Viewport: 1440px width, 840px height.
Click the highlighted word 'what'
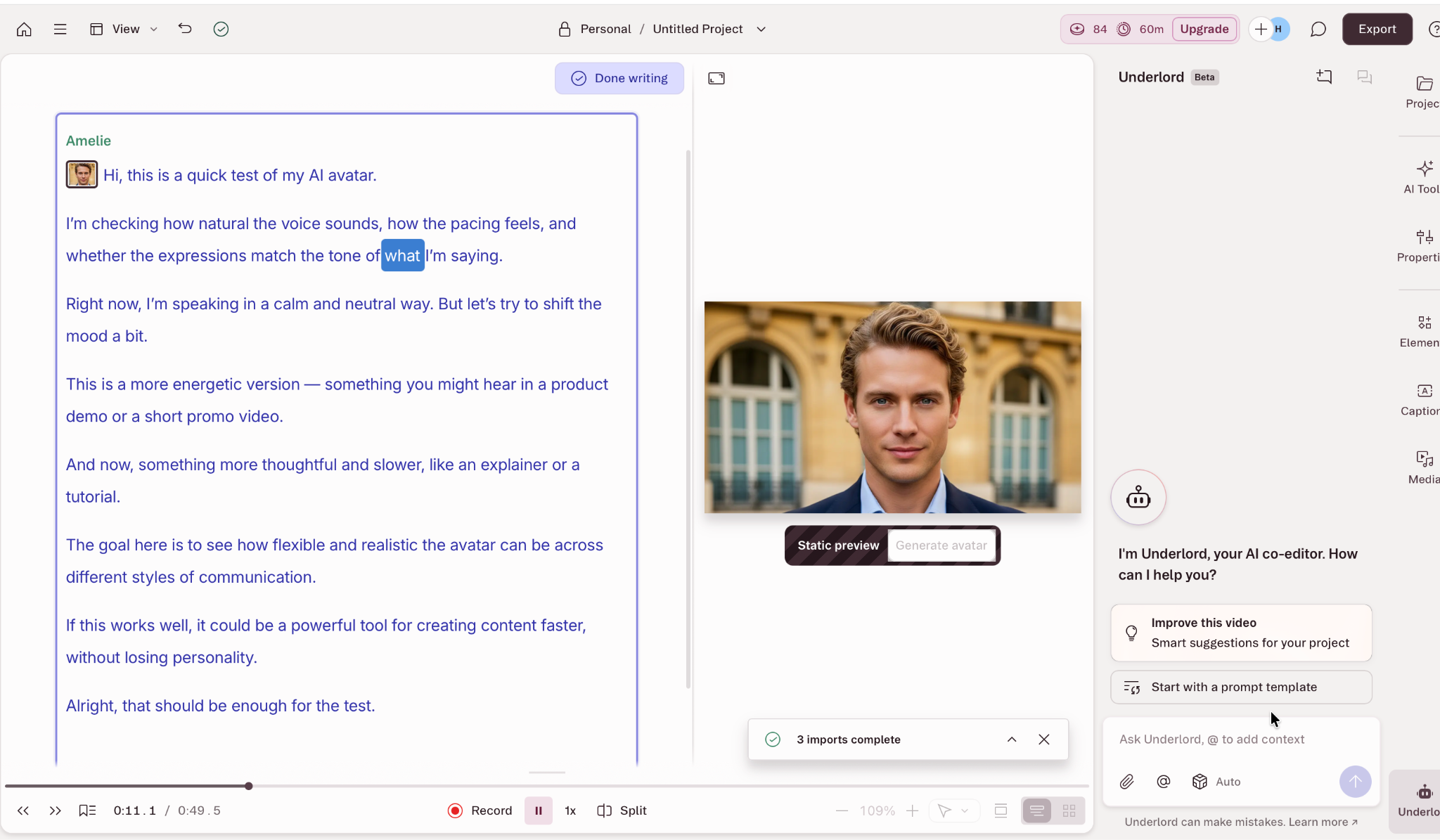(402, 255)
